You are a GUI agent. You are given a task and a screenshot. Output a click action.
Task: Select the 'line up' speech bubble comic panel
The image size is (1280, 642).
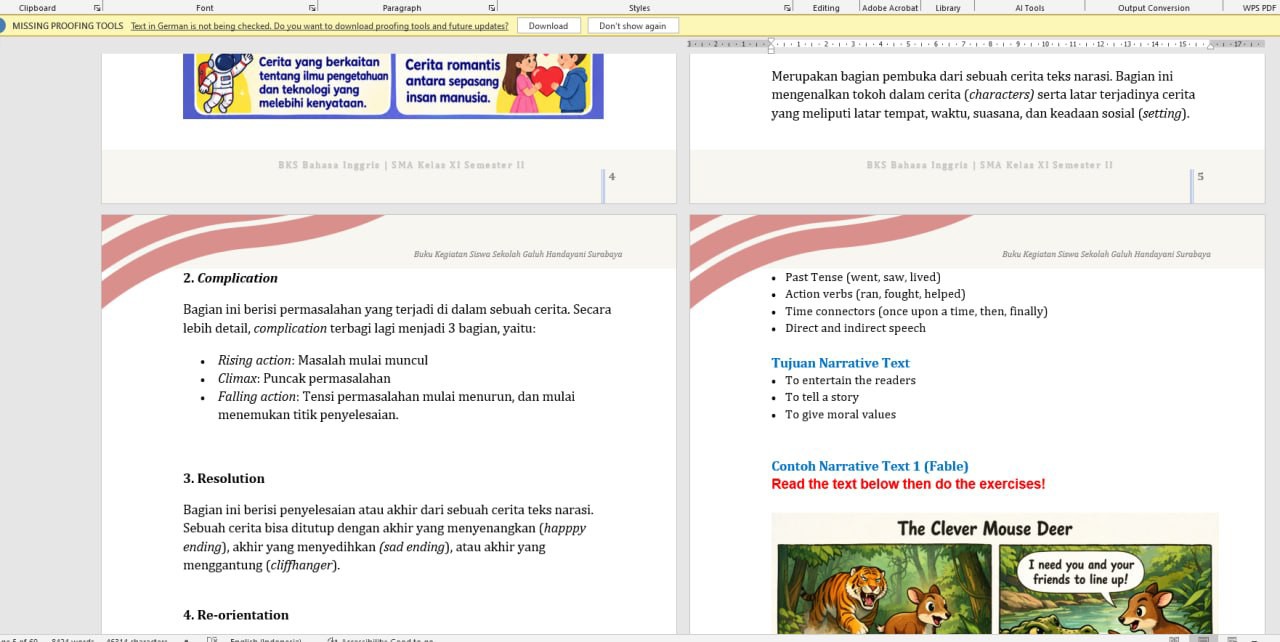(x=1105, y=588)
